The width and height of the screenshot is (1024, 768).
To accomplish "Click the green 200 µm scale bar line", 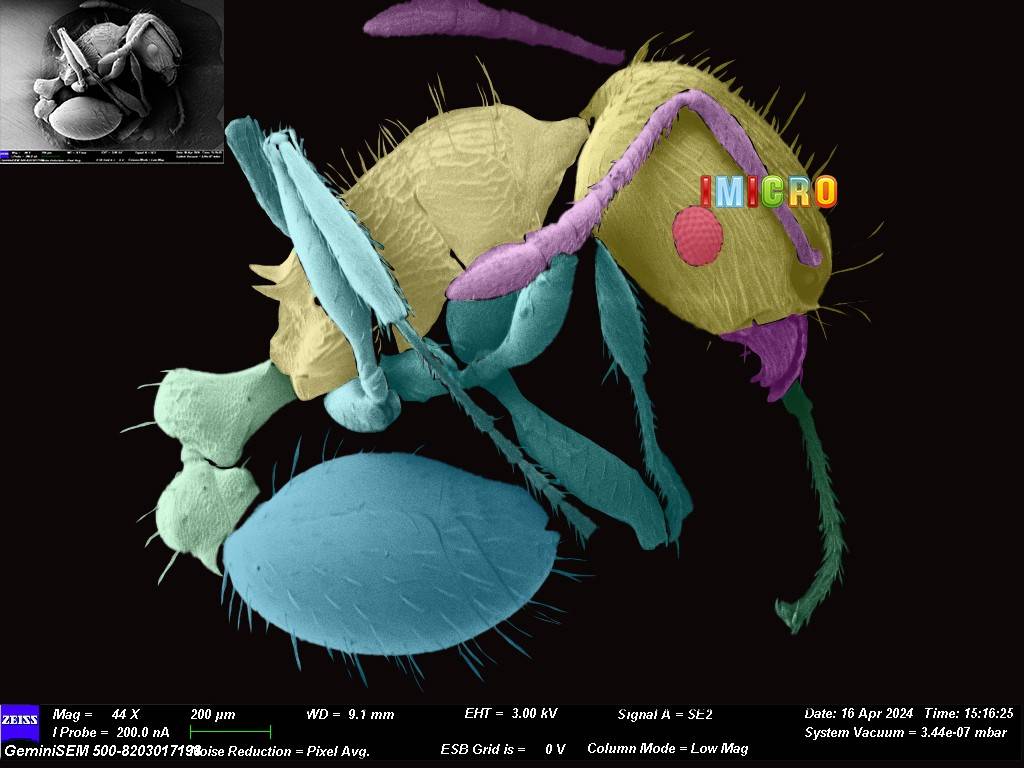I will pos(230,733).
